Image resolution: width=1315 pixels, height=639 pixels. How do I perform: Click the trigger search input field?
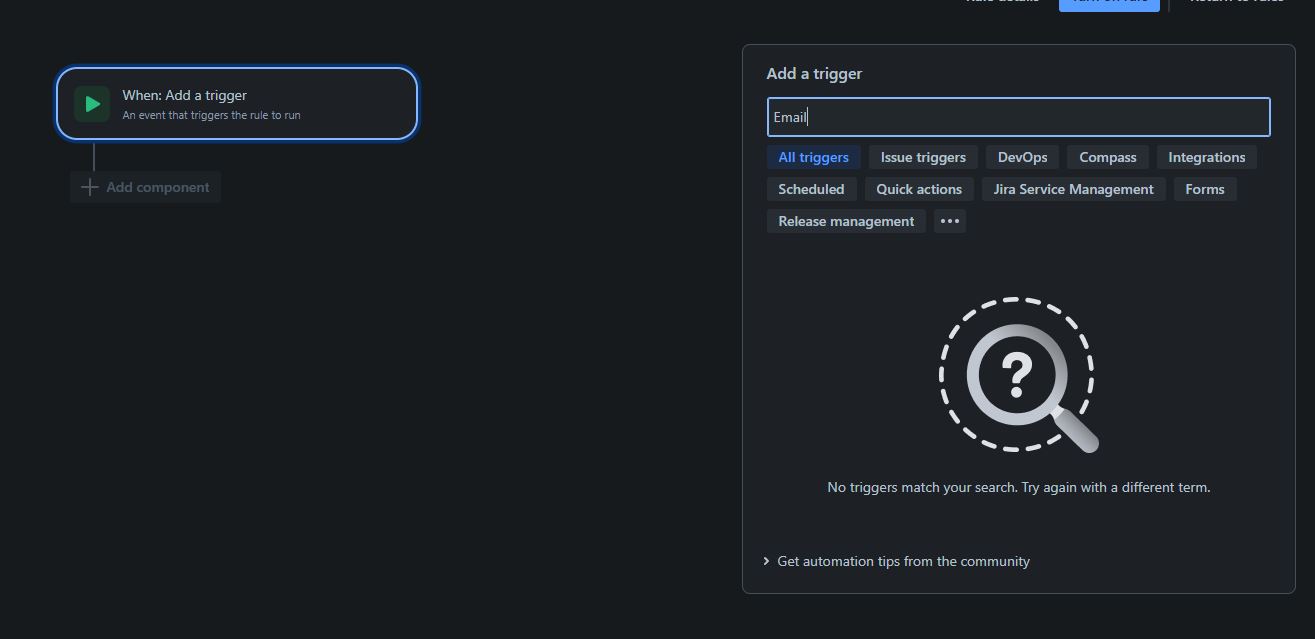pyautogui.click(x=1018, y=117)
